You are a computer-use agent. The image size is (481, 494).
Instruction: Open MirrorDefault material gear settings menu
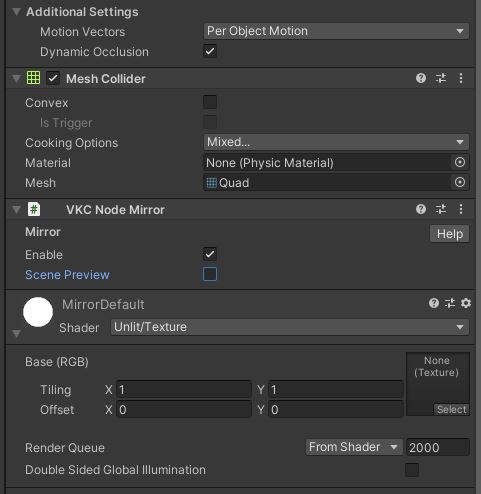tap(466, 303)
